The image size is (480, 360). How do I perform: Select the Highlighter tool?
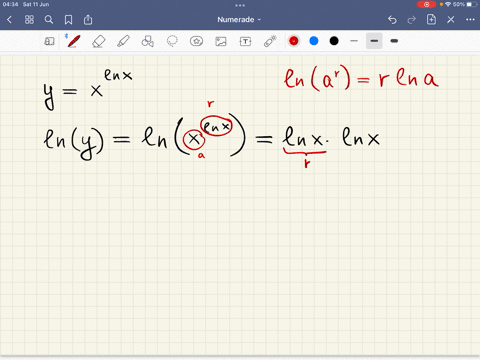tap(123, 41)
